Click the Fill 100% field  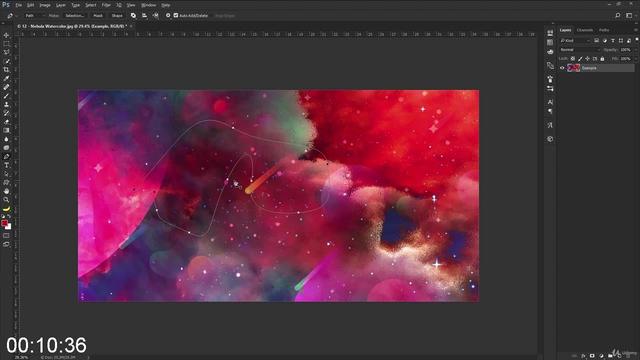coord(626,59)
